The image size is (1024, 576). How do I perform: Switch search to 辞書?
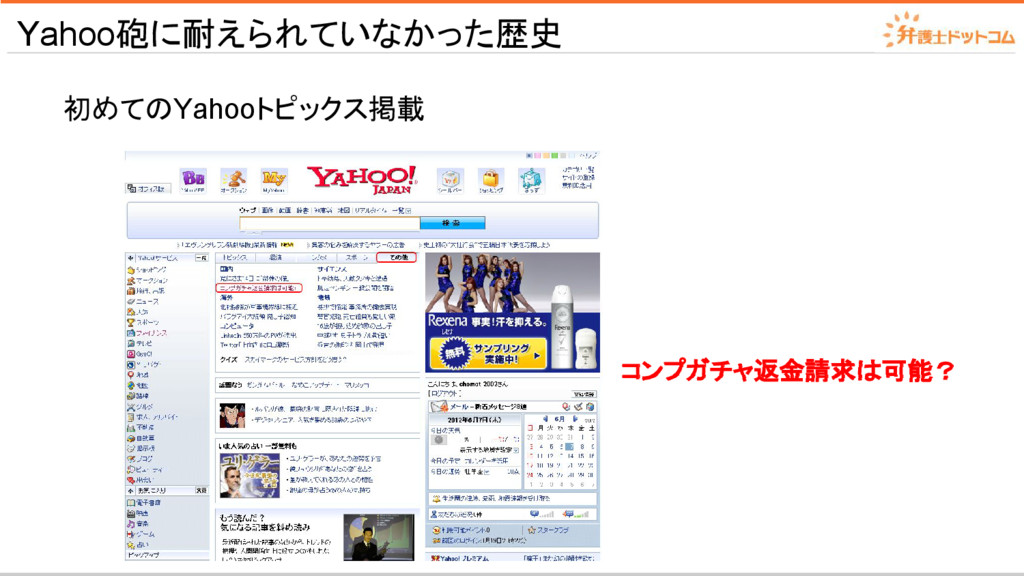pos(302,211)
